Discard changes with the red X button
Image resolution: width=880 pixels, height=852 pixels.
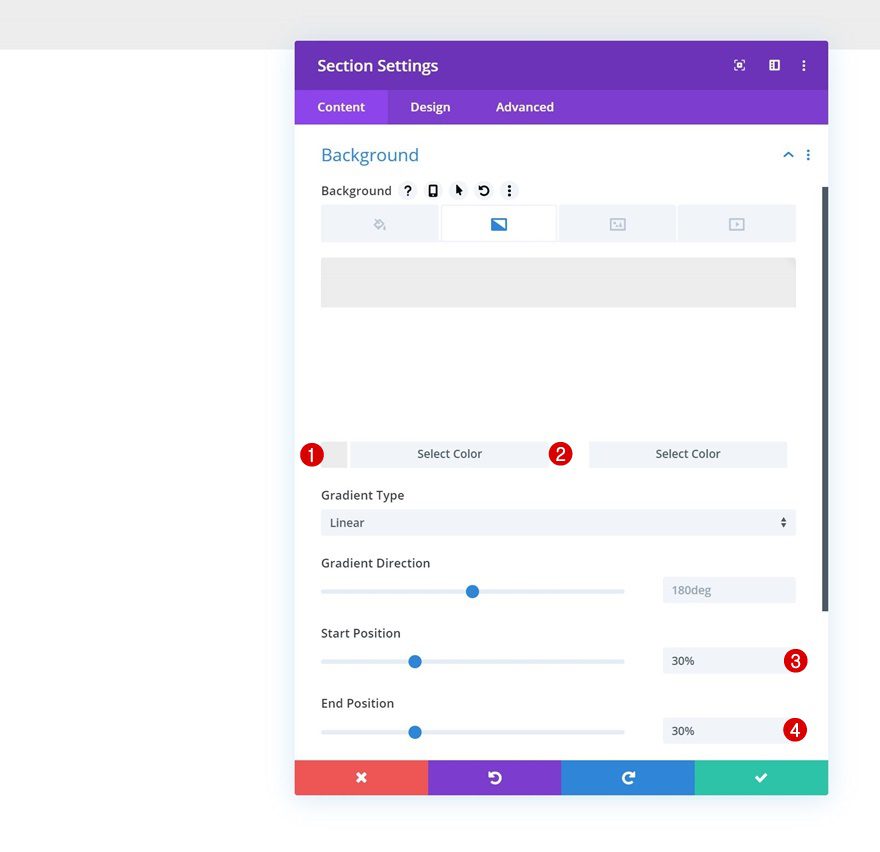pos(361,777)
